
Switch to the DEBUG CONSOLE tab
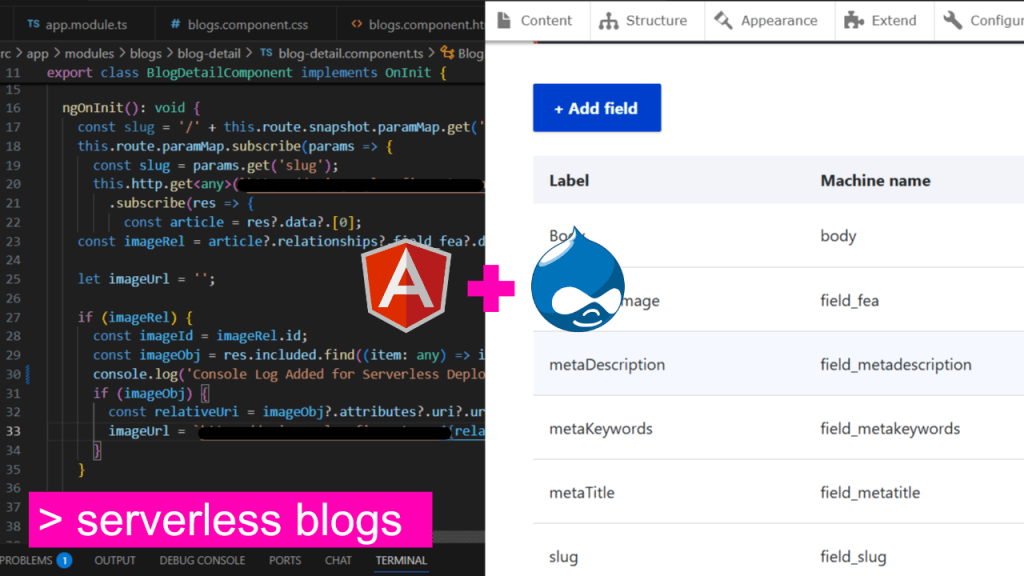[202, 561]
